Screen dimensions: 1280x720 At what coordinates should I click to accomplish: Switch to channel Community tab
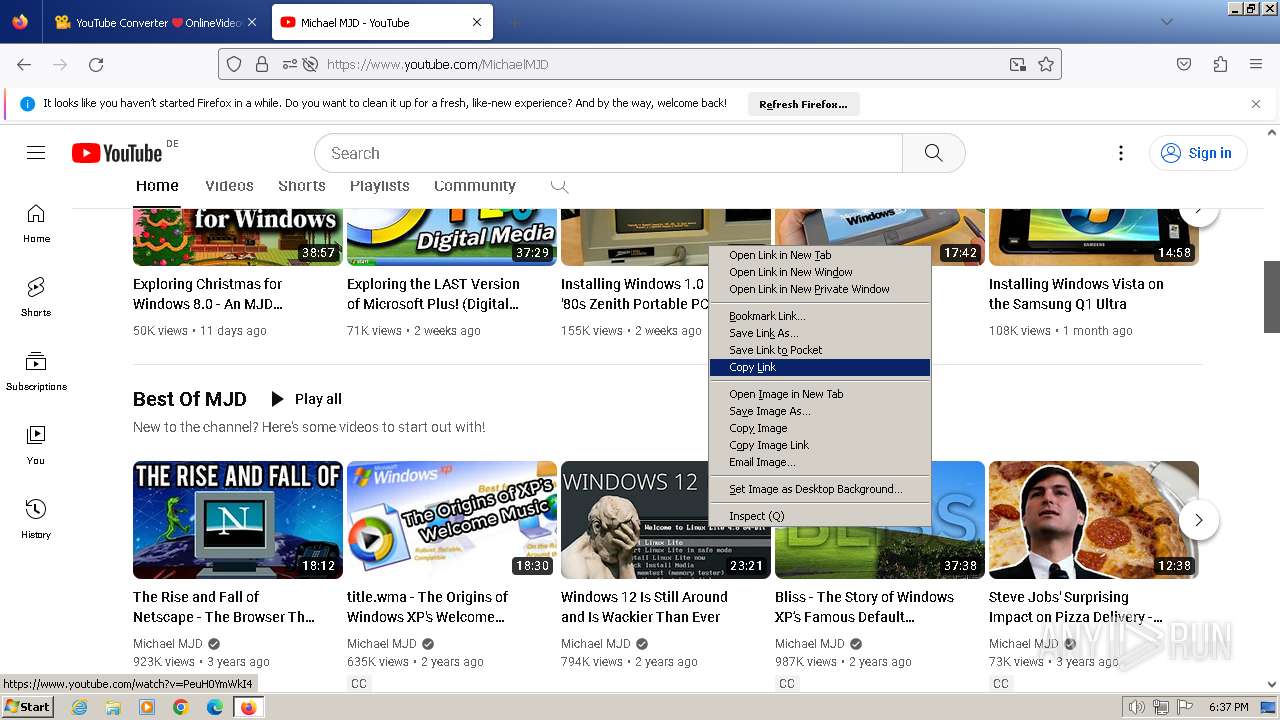coord(475,186)
